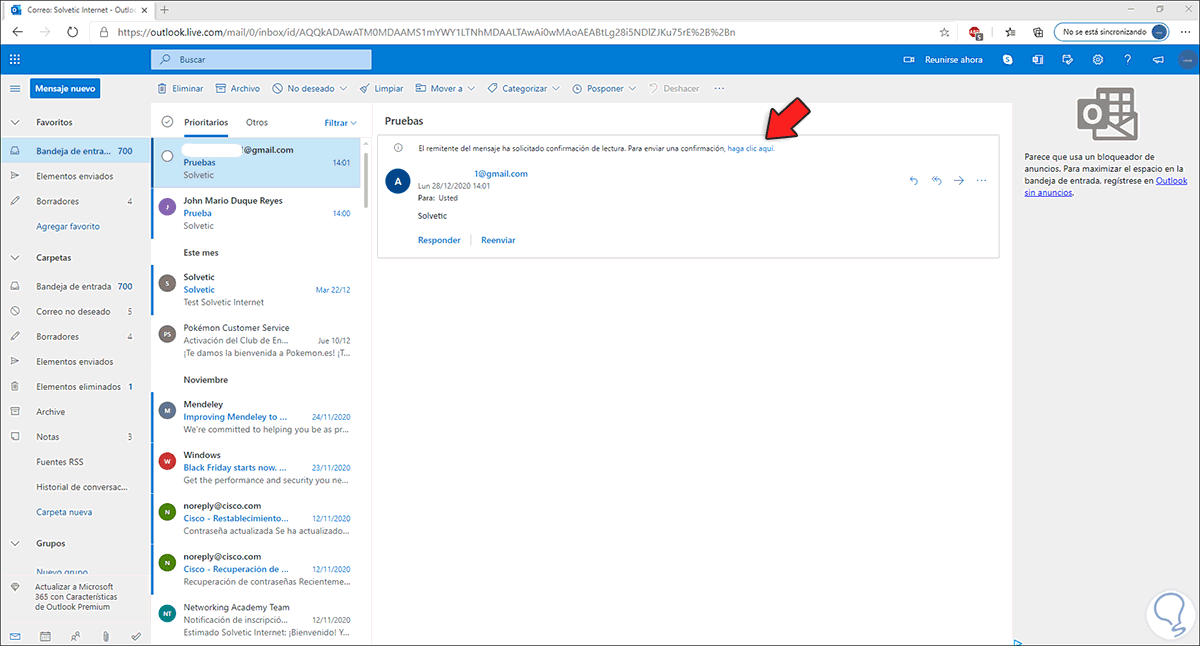Click the AdBlock extension icon
This screenshot has width=1200, height=646.
pos(974,32)
